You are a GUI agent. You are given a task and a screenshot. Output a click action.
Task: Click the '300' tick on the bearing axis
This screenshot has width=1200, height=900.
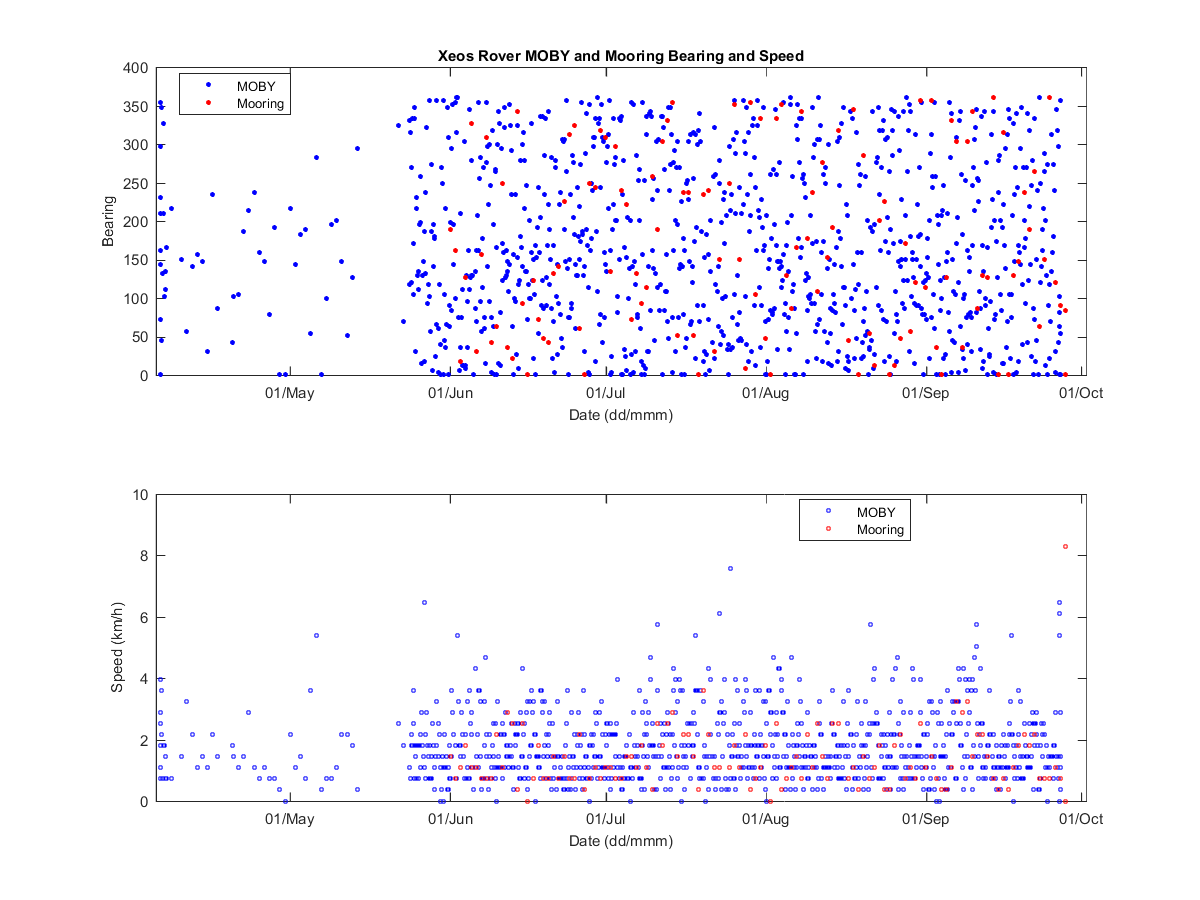[138, 145]
